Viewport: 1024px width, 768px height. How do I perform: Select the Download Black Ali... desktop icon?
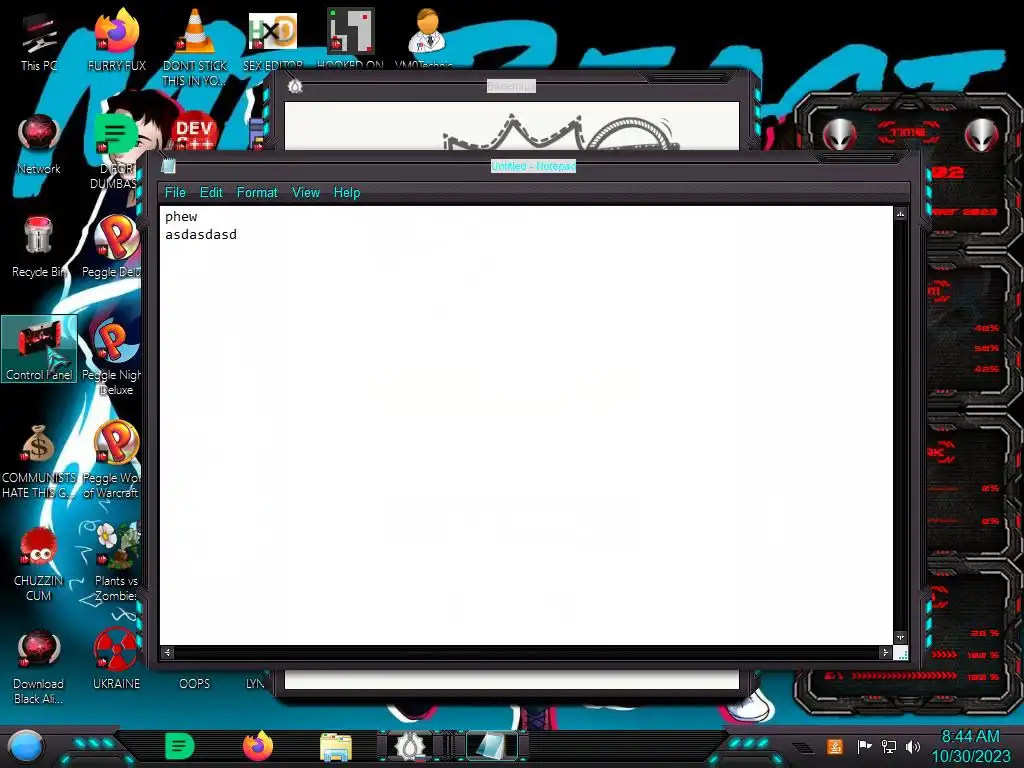[39, 666]
